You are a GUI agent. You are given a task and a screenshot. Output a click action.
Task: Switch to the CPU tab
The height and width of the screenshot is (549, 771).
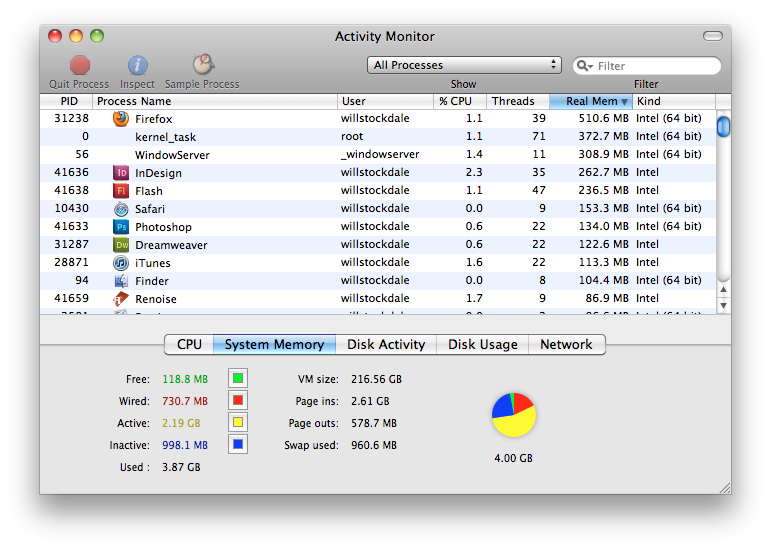pyautogui.click(x=189, y=344)
